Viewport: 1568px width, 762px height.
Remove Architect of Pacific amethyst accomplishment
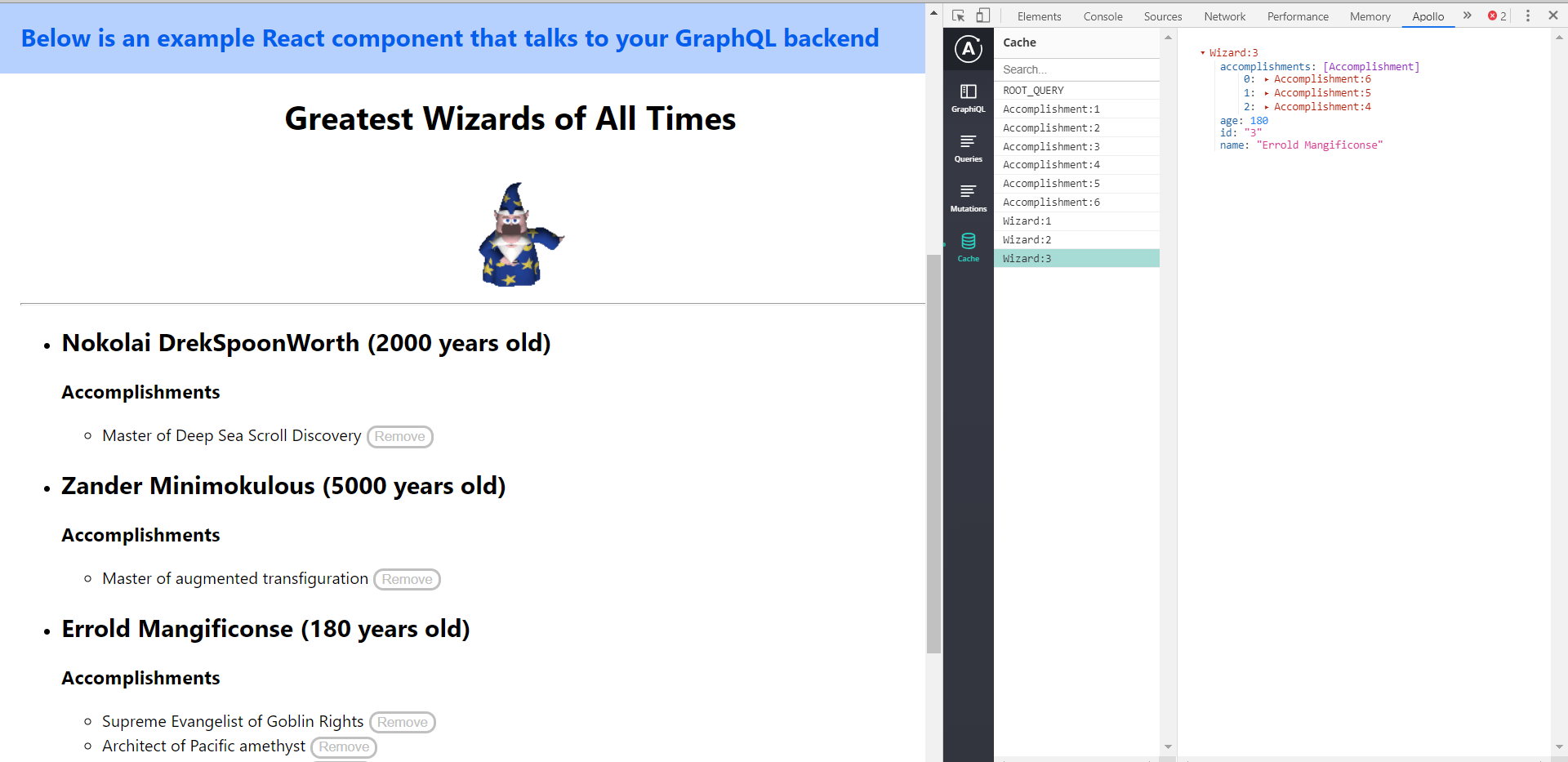pos(344,747)
